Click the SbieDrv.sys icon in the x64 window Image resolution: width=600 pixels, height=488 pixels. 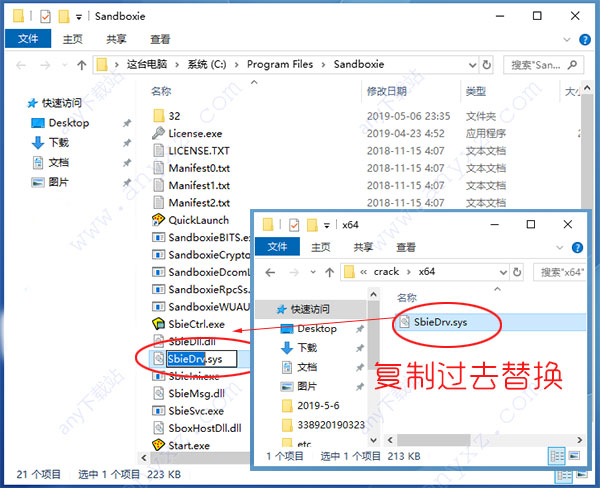point(404,322)
